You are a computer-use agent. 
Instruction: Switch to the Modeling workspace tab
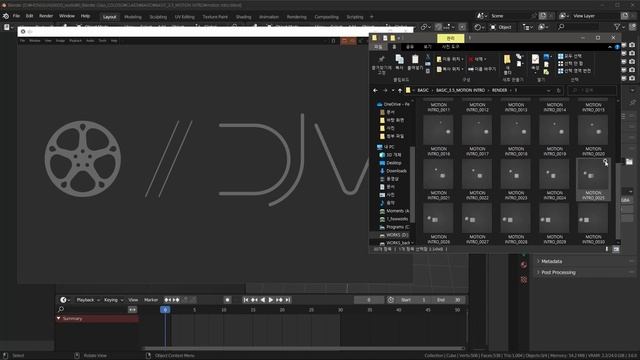pyautogui.click(x=133, y=17)
